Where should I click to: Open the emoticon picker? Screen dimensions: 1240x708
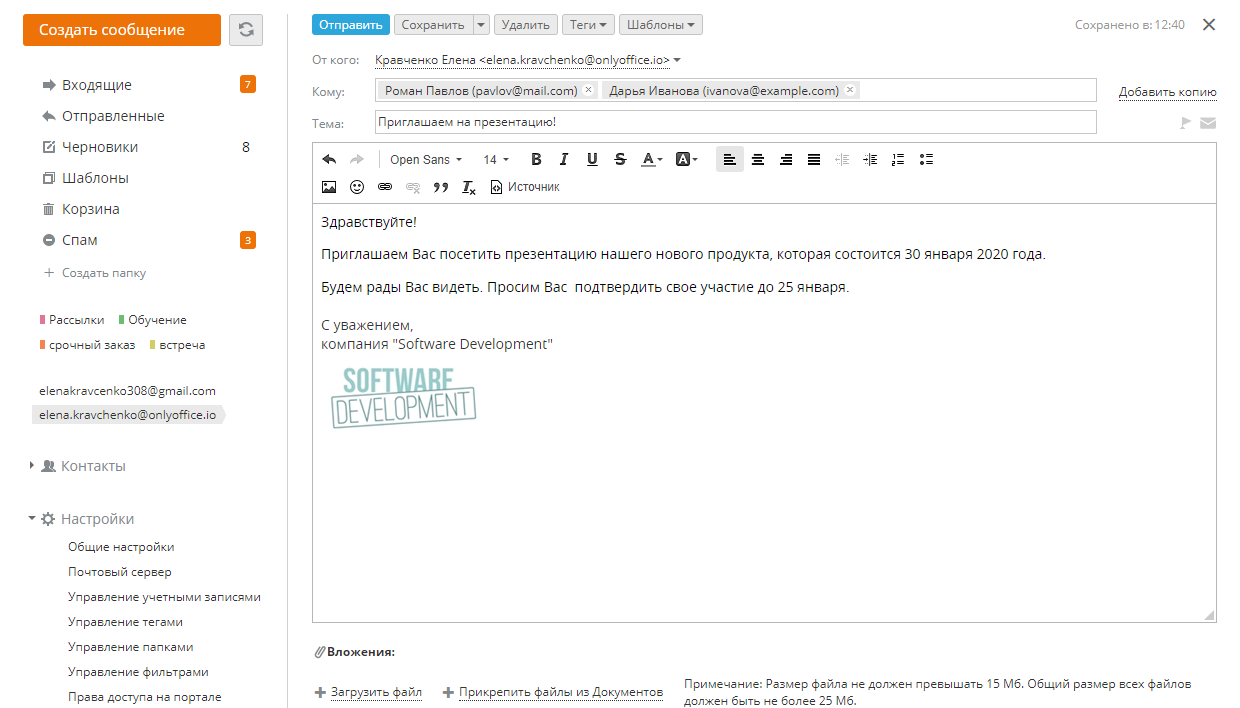[x=357, y=187]
